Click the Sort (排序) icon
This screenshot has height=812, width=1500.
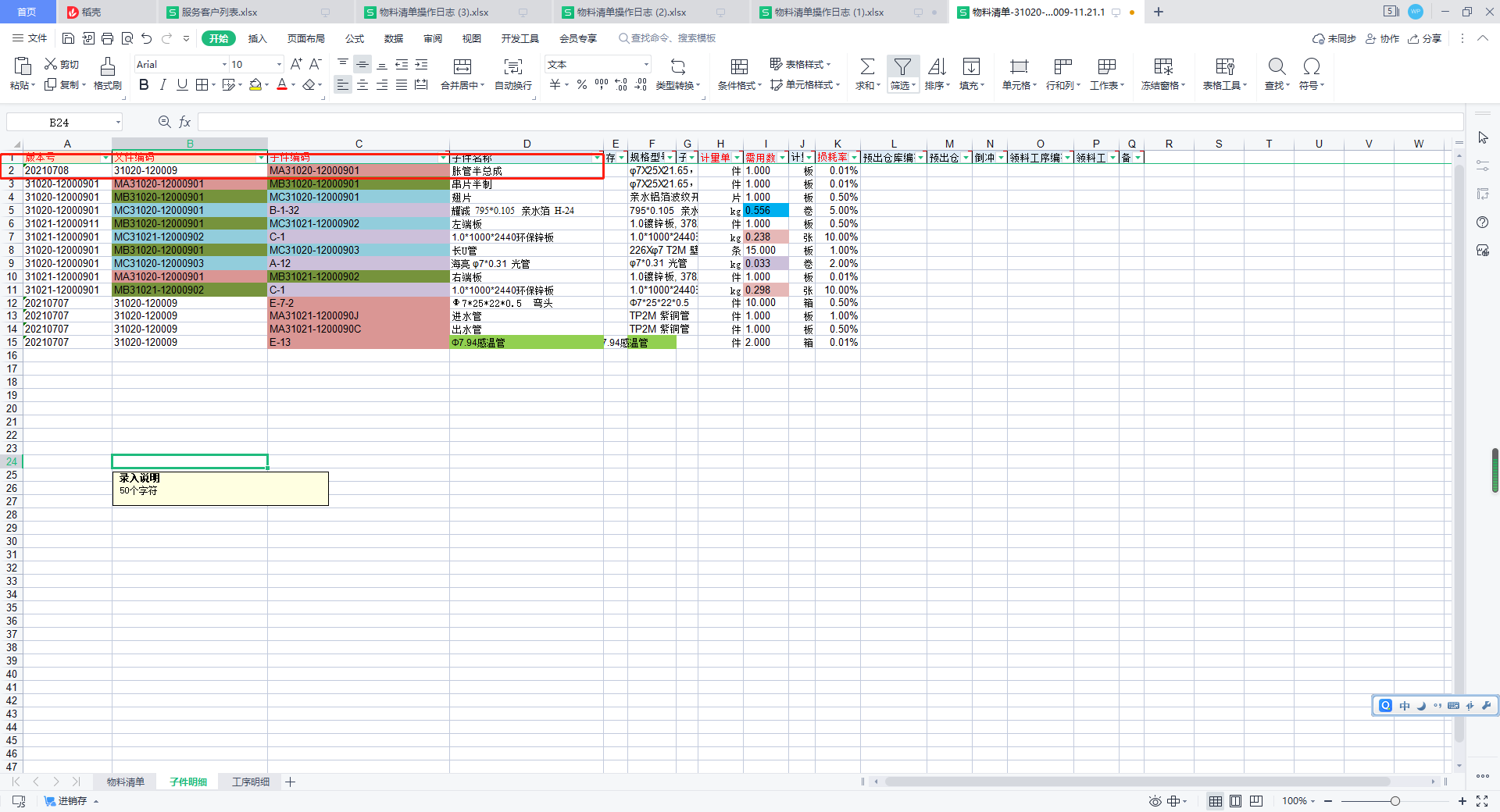pyautogui.click(x=937, y=66)
